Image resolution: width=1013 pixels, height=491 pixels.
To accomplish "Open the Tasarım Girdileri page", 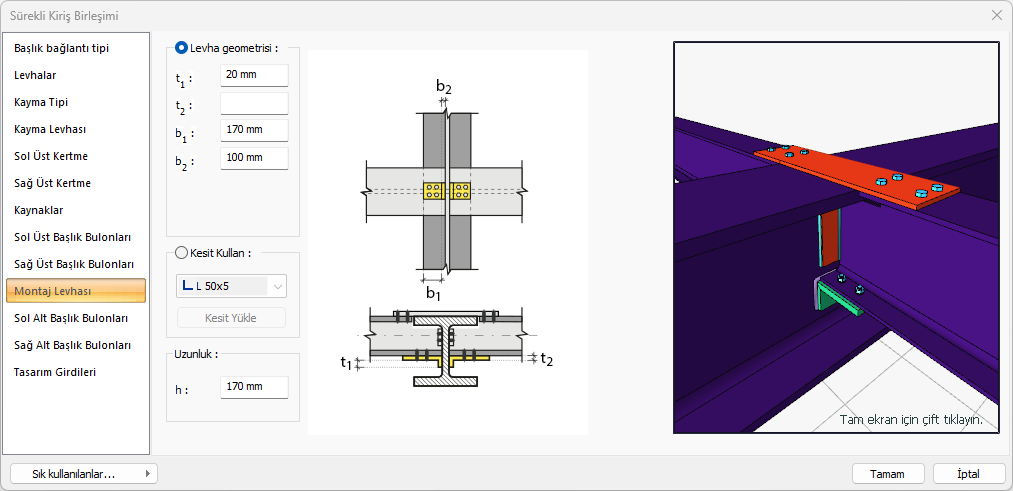I will 76,373.
